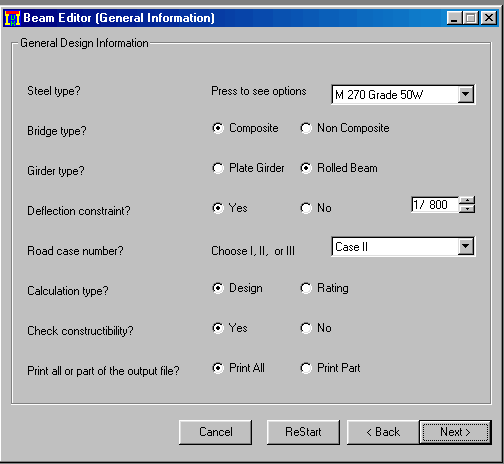The image size is (504, 464).
Task: Select Print All output option
Action: tap(239, 368)
